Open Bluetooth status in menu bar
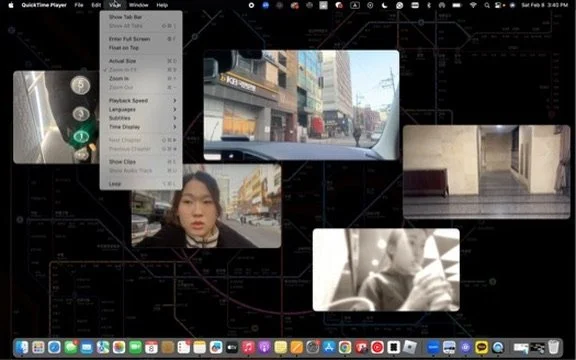This screenshot has height=360, width=576. coord(429,5)
